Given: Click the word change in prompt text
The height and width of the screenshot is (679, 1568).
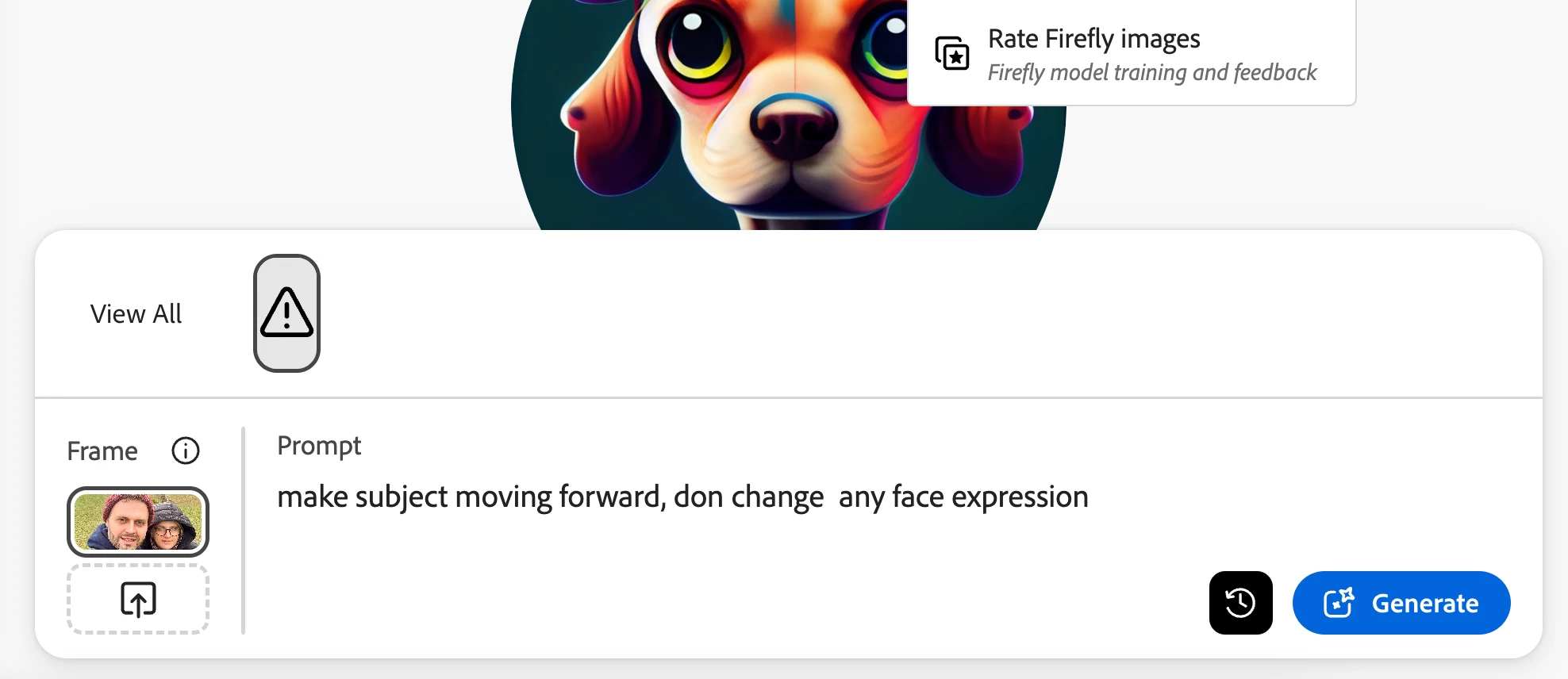Looking at the screenshot, I should pyautogui.click(x=778, y=498).
